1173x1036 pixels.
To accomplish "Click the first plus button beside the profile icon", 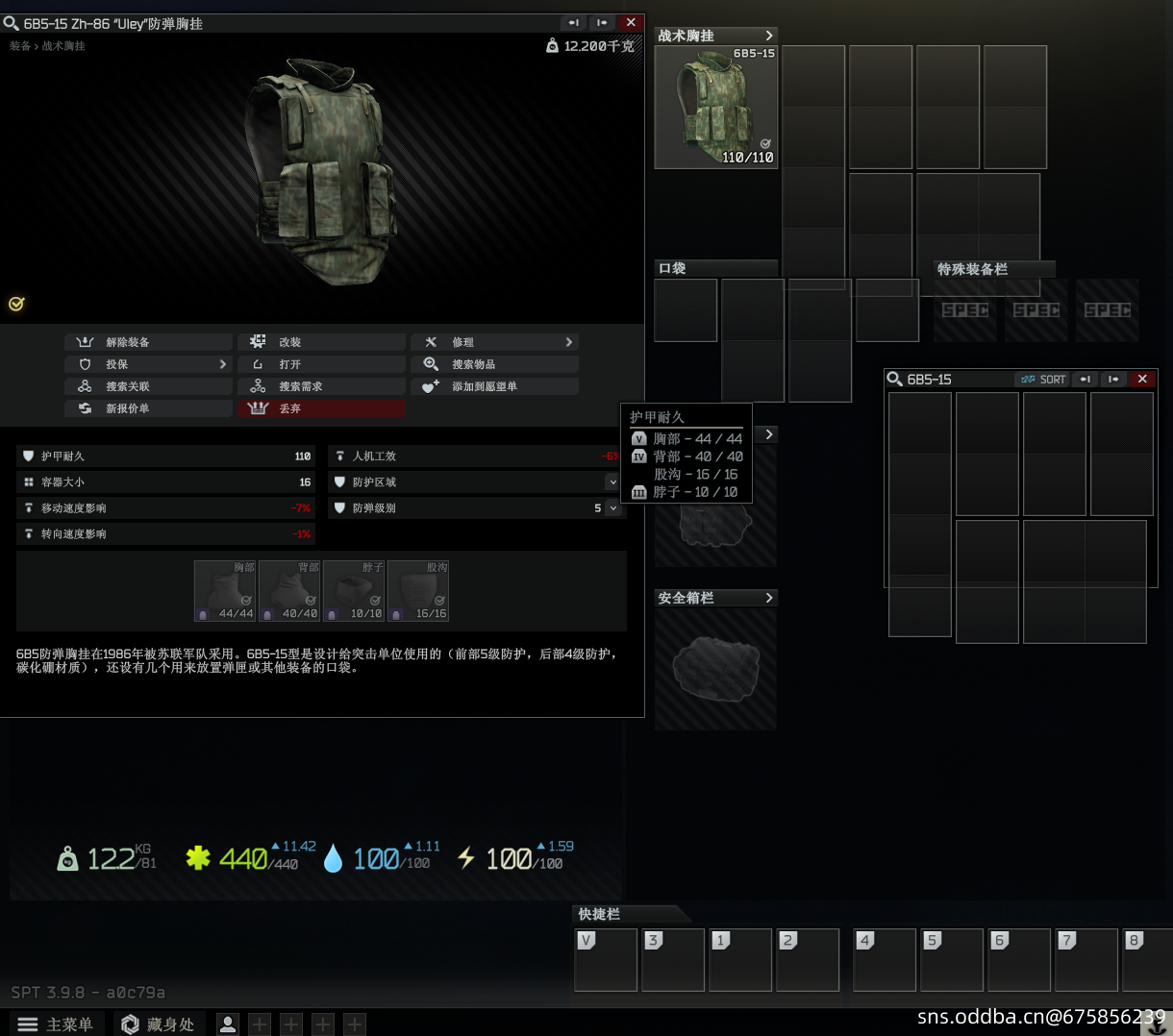I will 260,1024.
